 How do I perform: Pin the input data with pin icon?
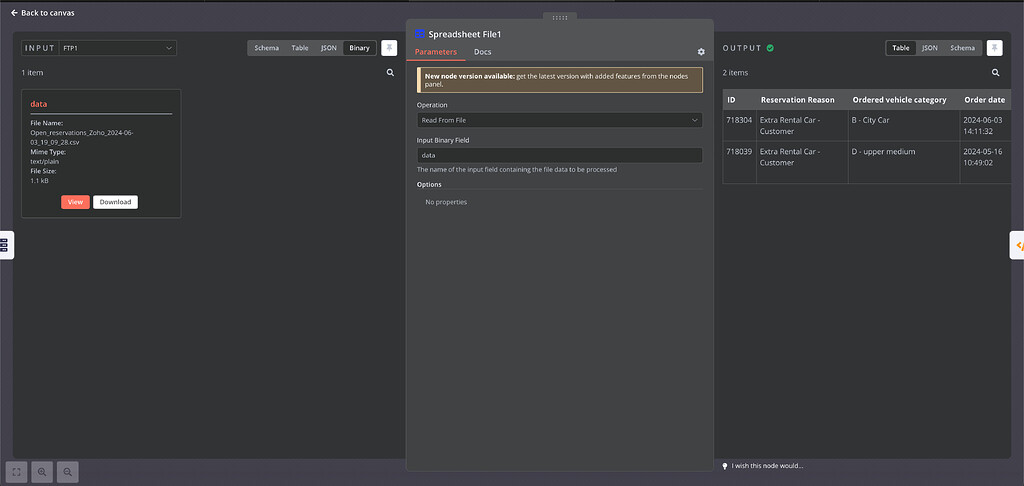pyautogui.click(x=389, y=48)
